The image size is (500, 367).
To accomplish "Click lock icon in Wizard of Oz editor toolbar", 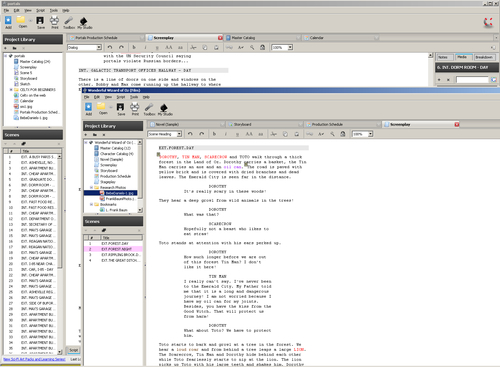I will pyautogui.click(x=343, y=134).
